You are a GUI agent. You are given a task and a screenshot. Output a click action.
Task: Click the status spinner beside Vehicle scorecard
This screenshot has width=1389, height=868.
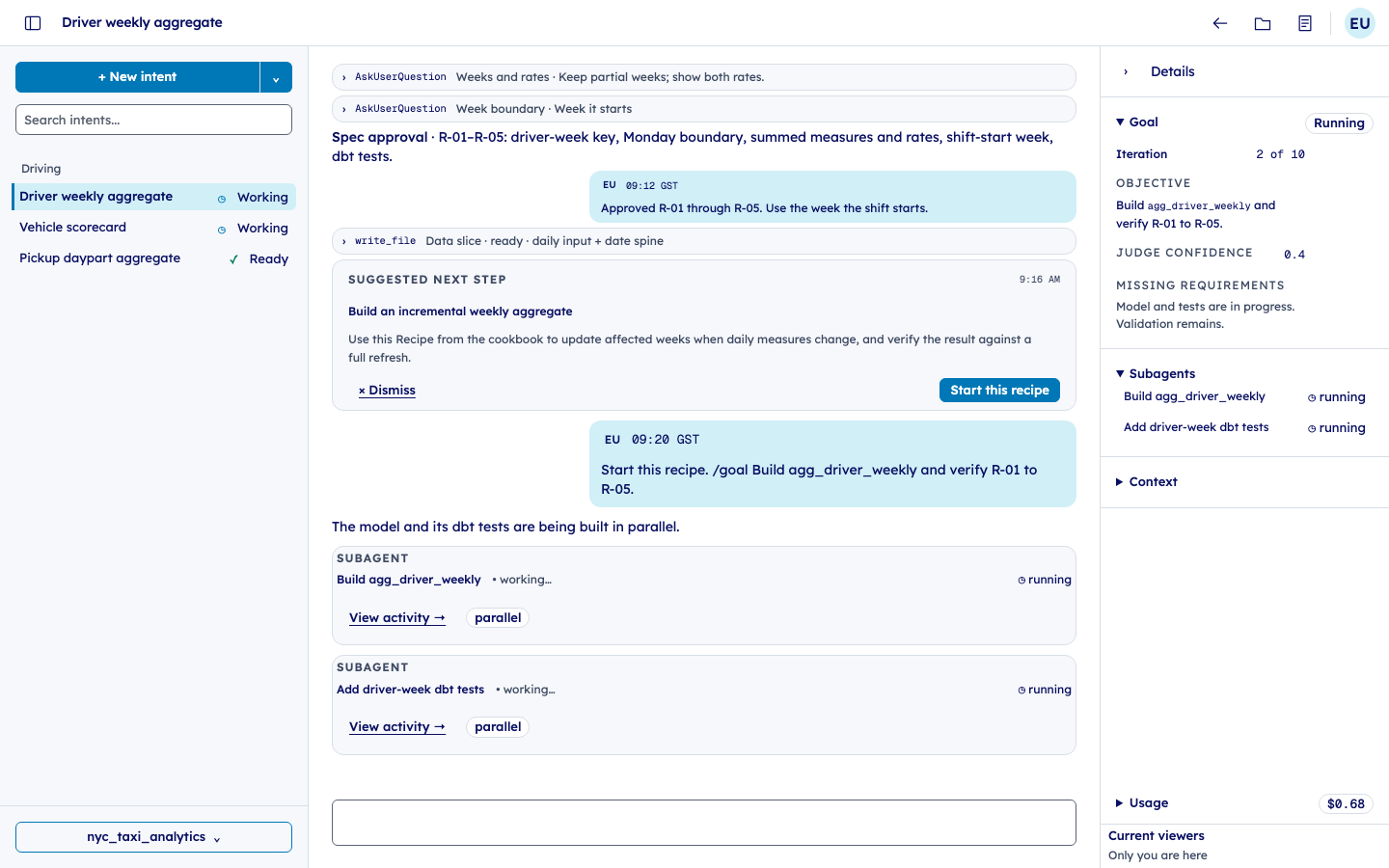[222, 230]
